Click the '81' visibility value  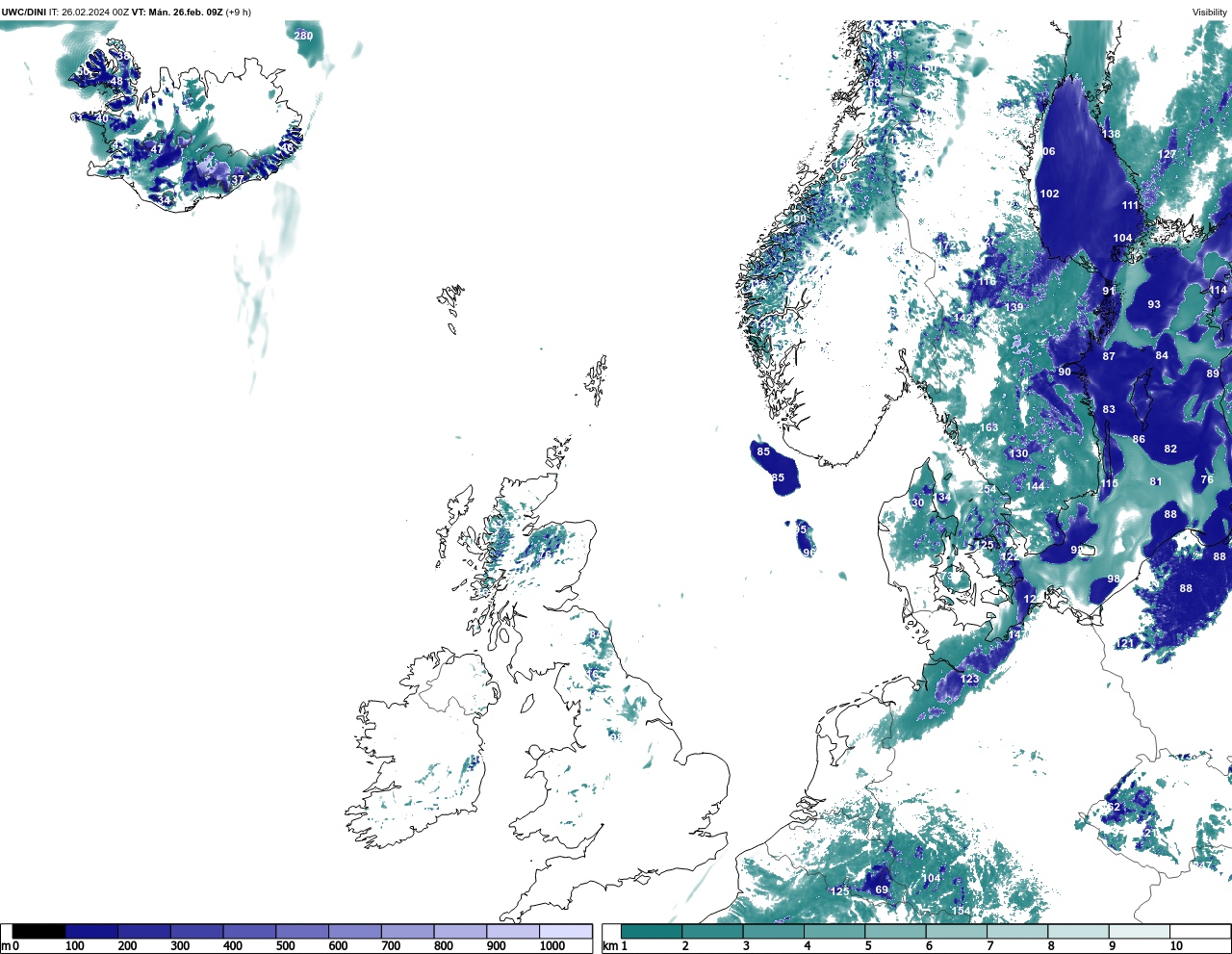(1156, 481)
